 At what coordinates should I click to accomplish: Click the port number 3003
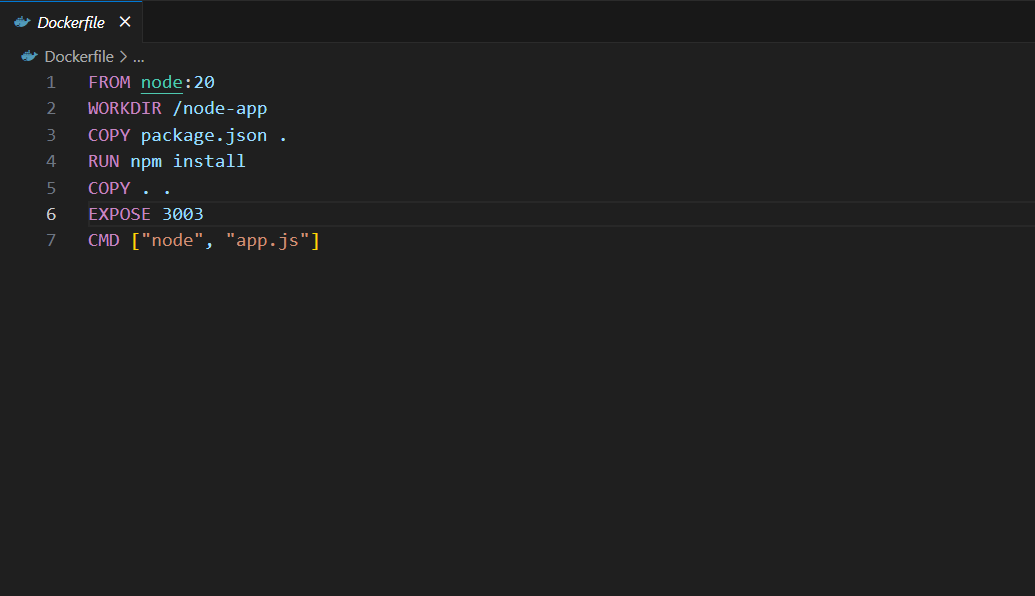point(183,214)
